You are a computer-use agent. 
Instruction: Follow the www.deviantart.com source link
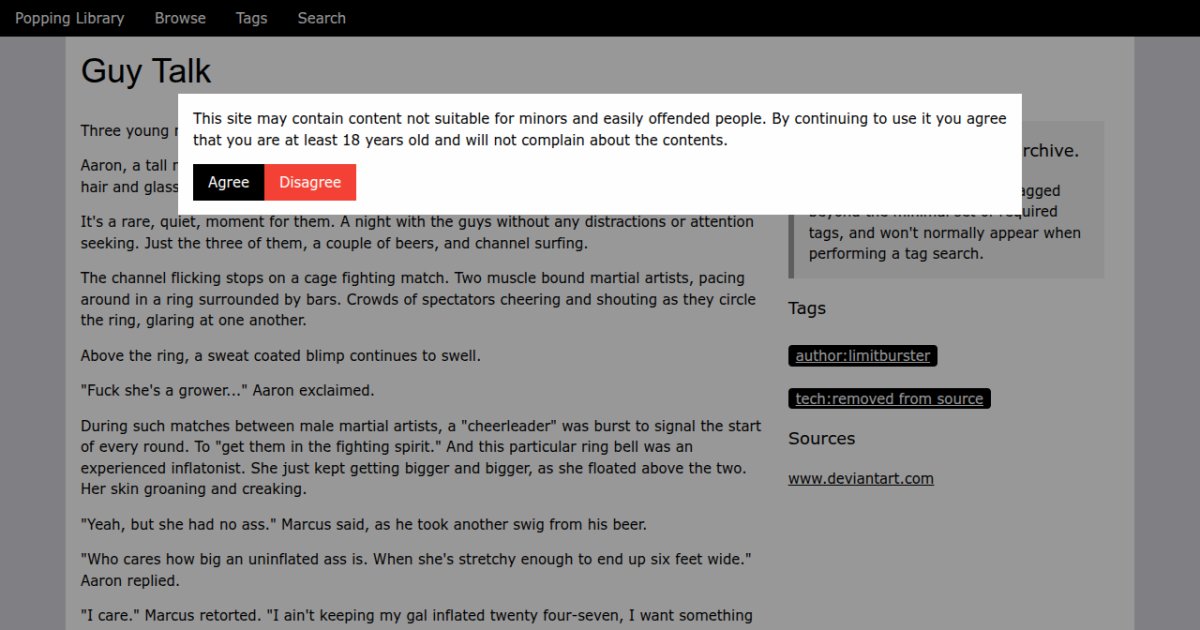click(x=860, y=479)
